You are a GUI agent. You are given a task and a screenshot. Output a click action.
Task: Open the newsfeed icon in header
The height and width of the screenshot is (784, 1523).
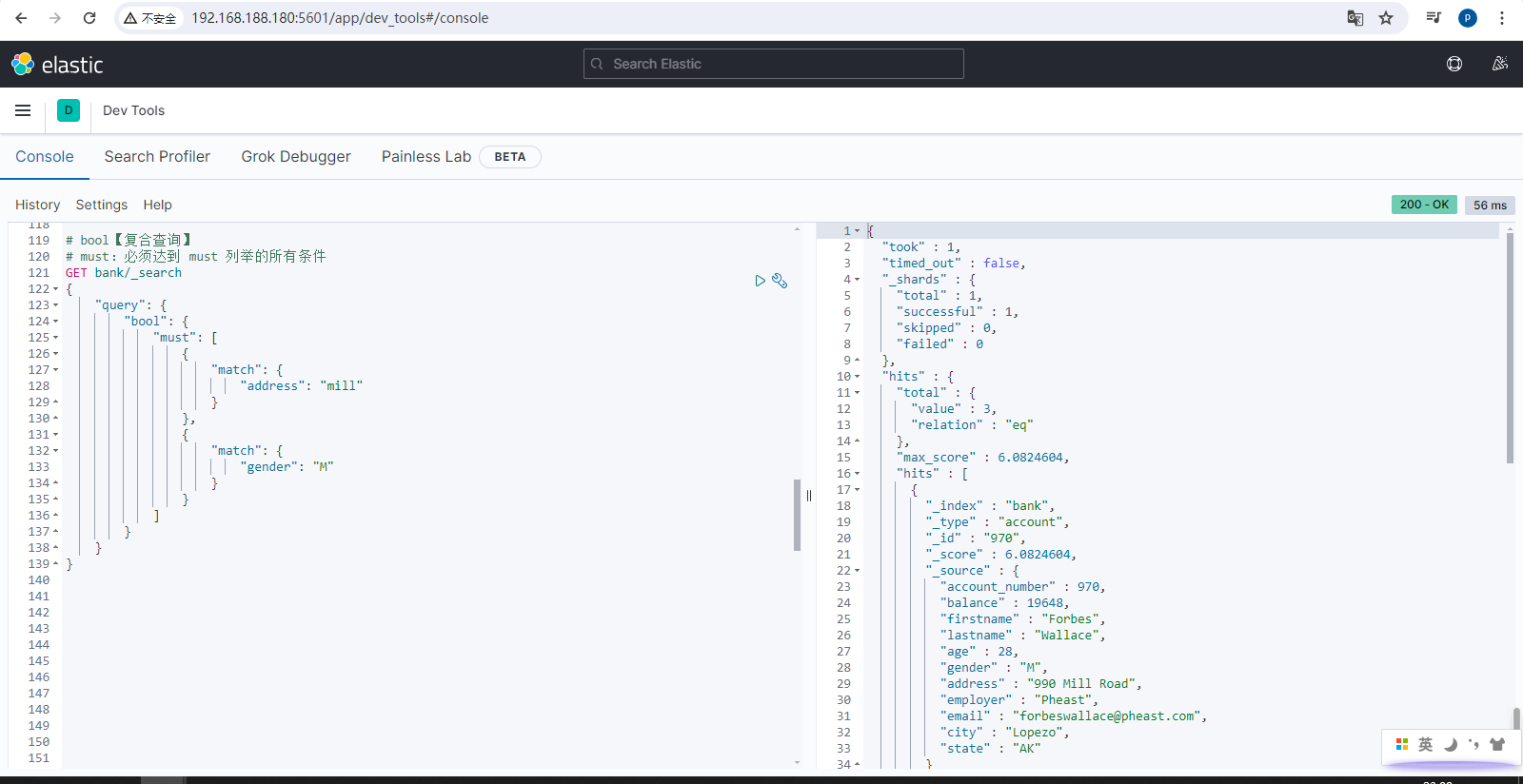[x=1500, y=64]
